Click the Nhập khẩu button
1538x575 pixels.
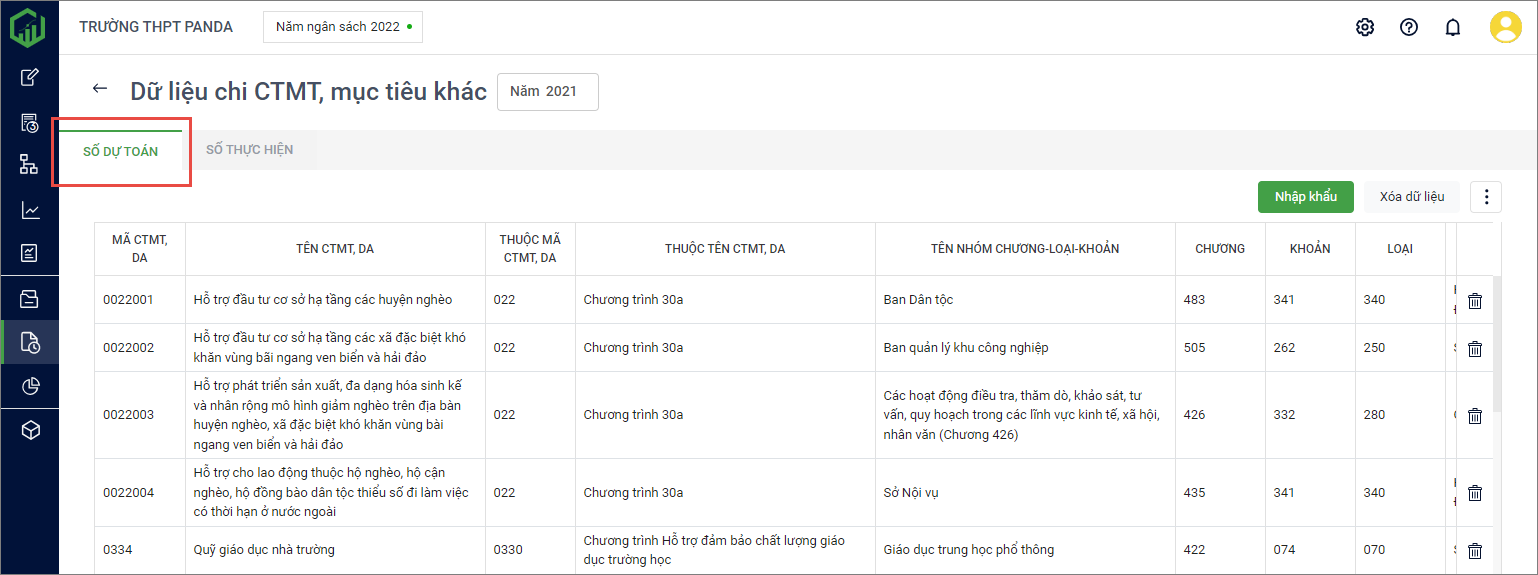[1305, 197]
